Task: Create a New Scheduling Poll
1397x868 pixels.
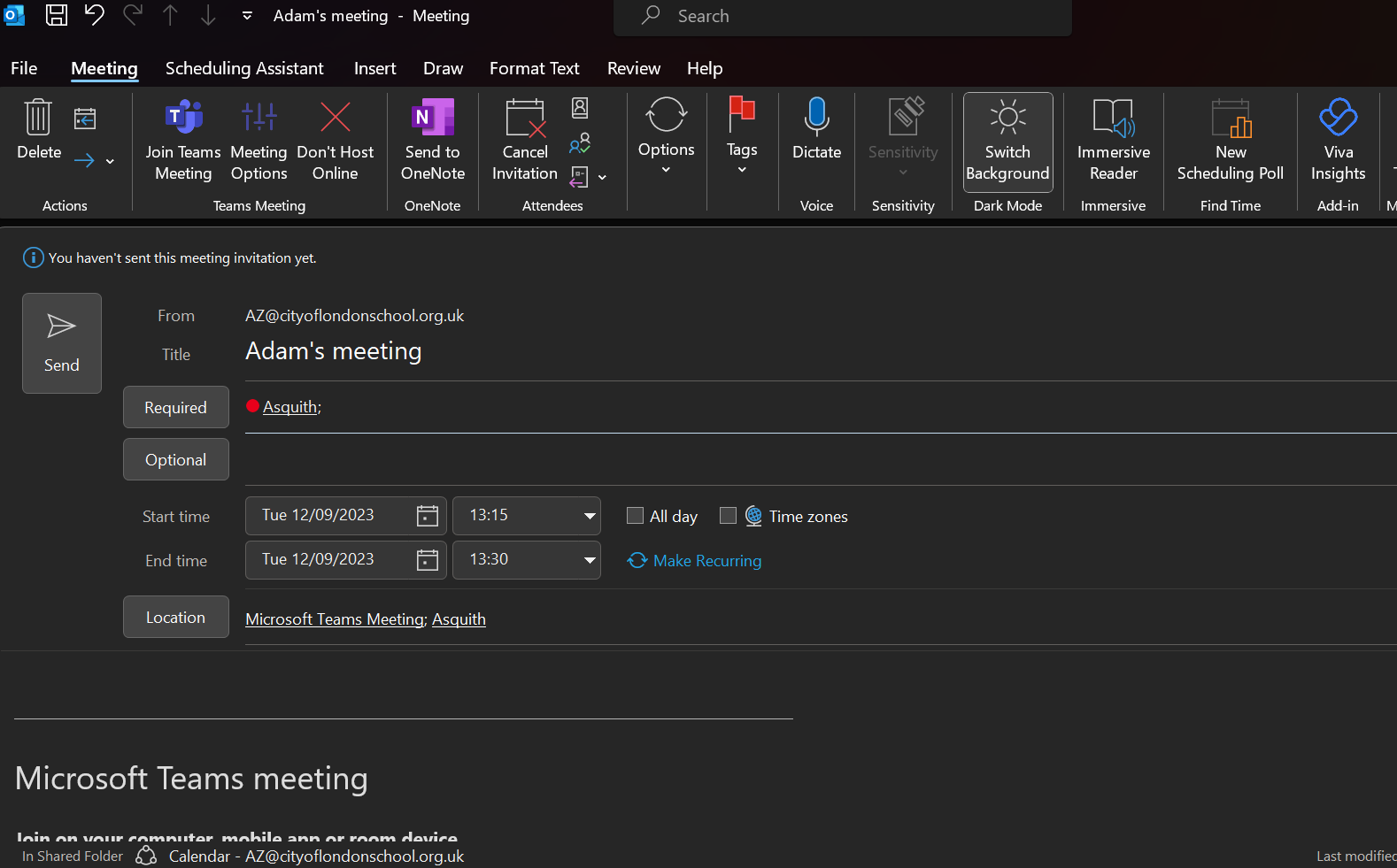Action: point(1231,141)
